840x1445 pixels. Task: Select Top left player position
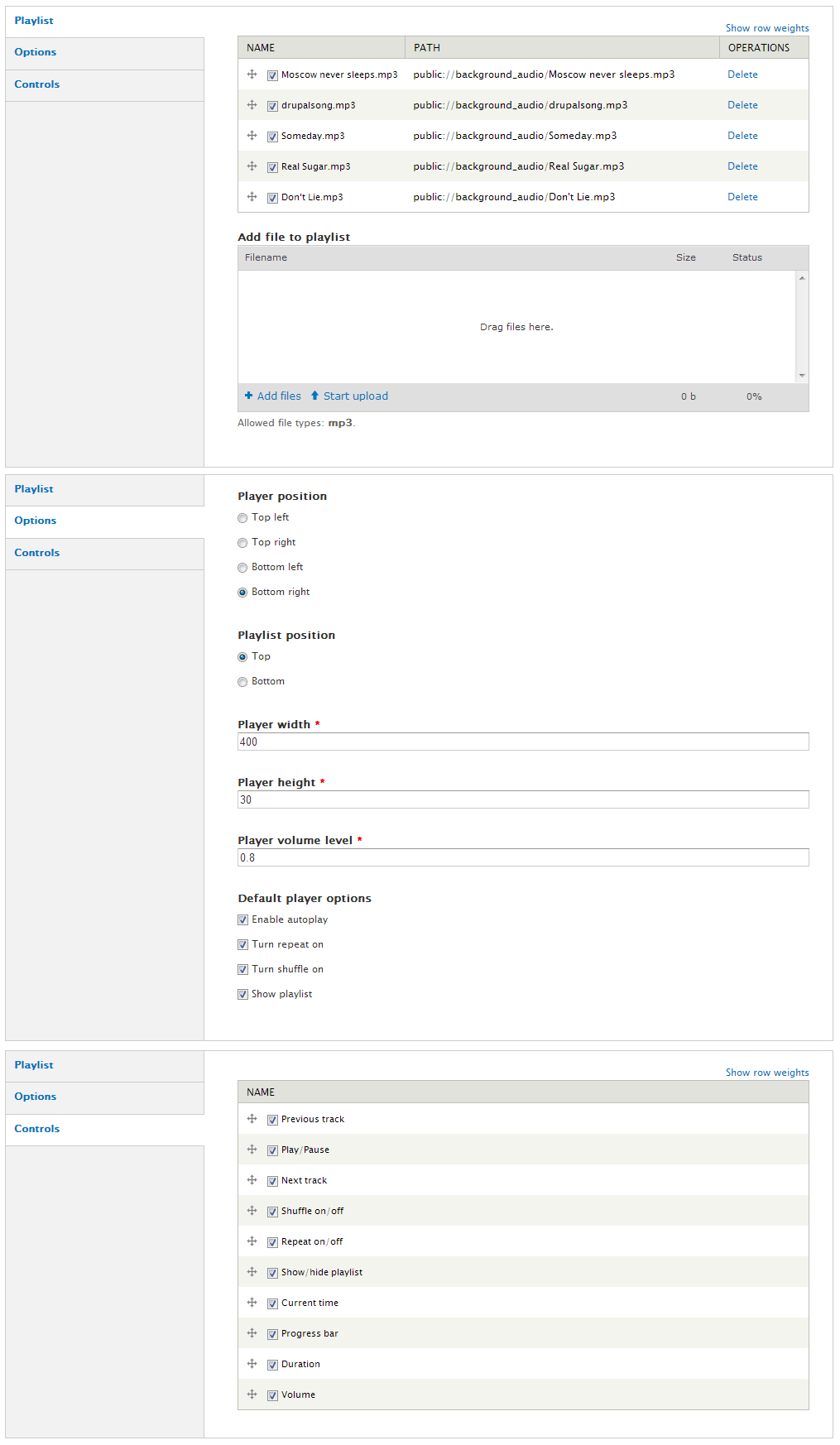tap(242, 518)
